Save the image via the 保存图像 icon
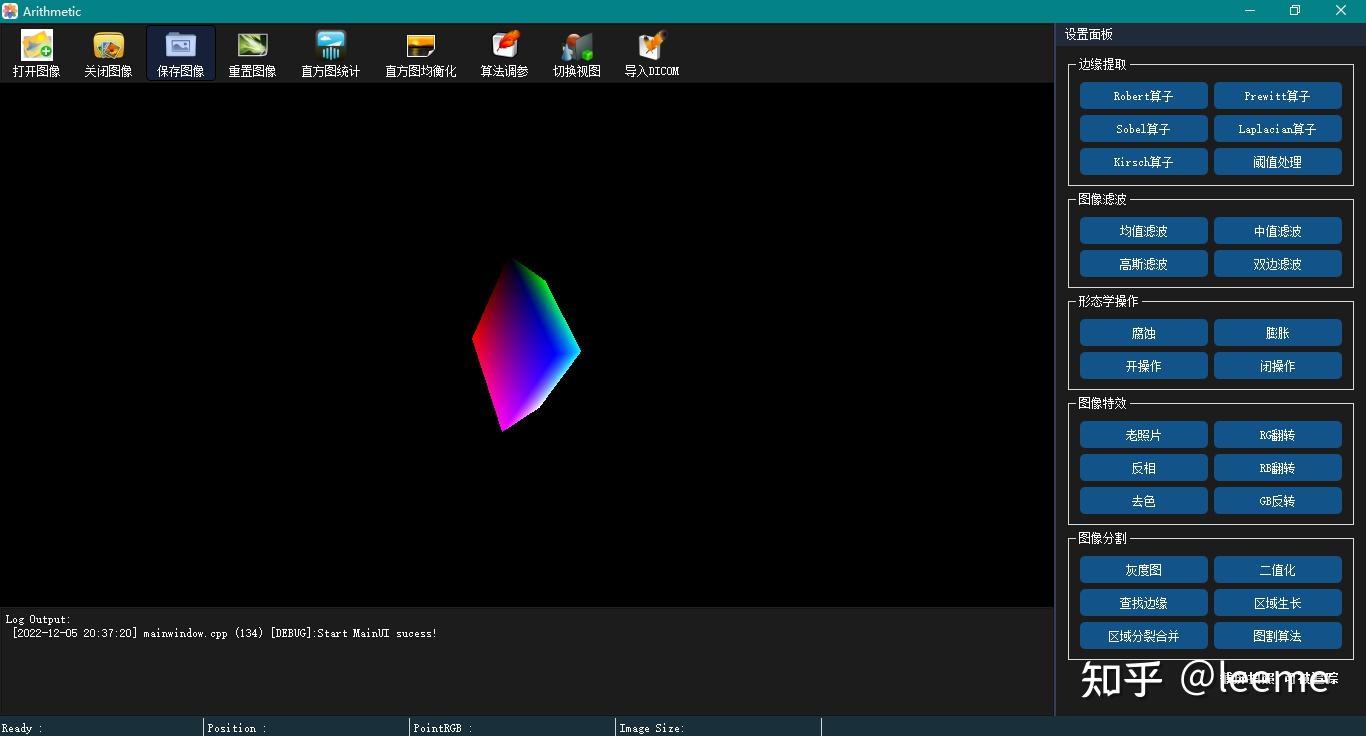Viewport: 1366px width, 736px height. pos(180,52)
